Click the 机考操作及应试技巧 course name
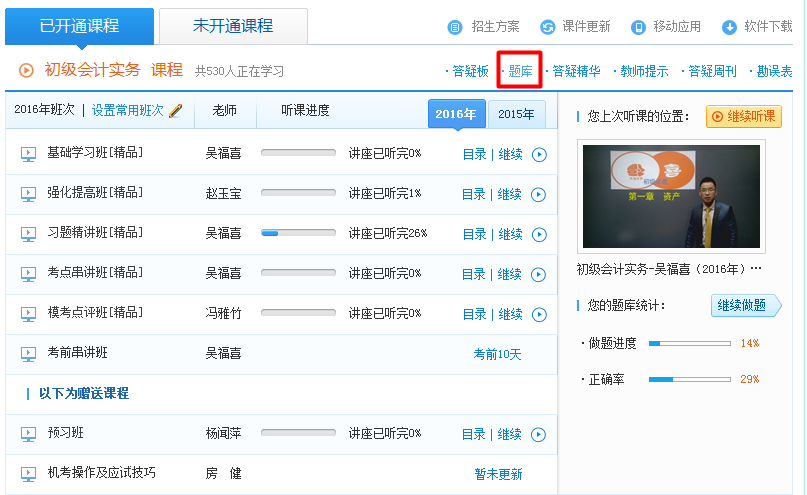 click(x=102, y=473)
